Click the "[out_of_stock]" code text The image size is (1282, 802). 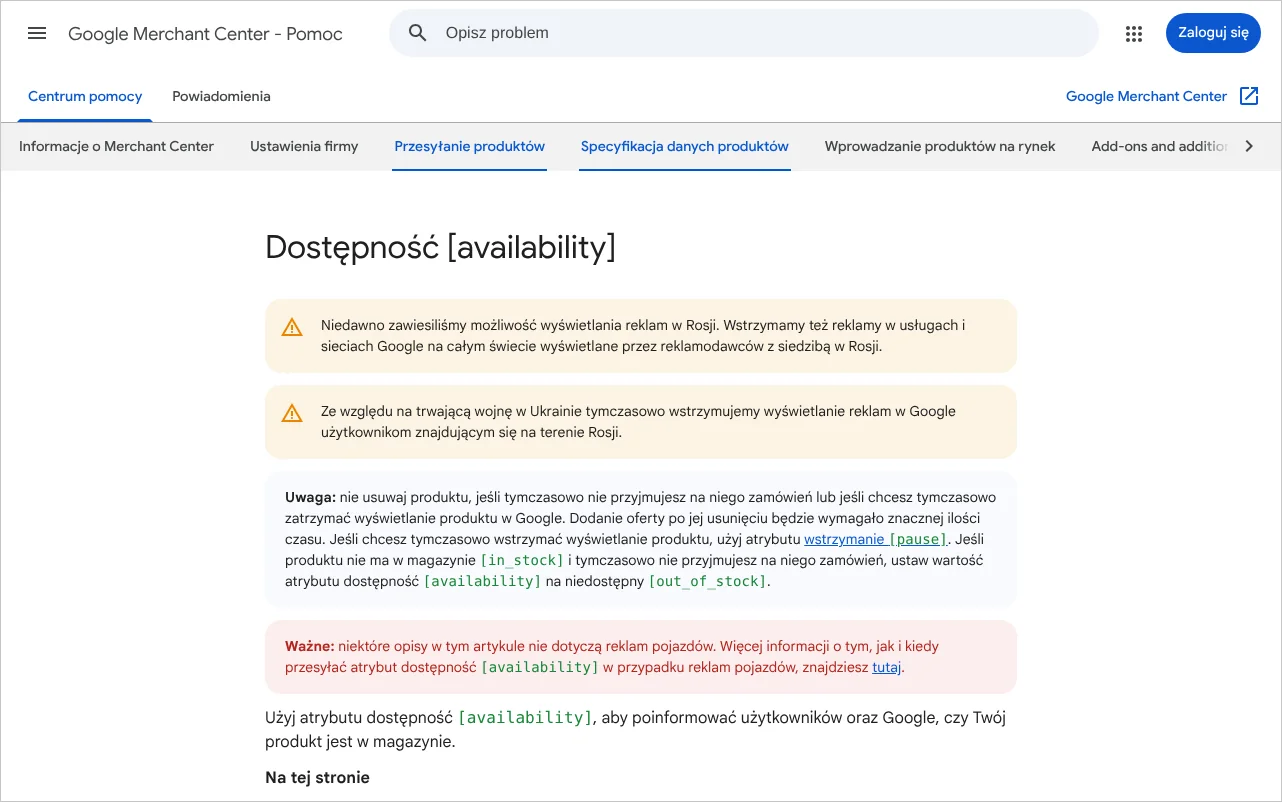tap(708, 581)
